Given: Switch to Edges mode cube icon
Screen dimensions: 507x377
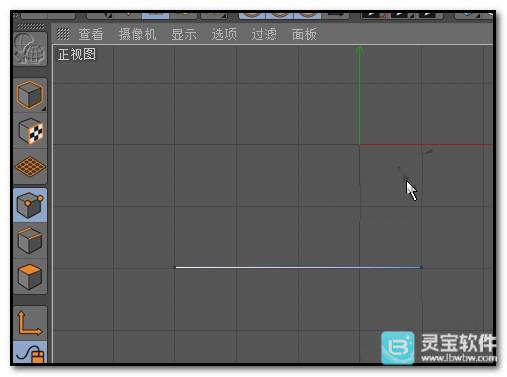Looking at the screenshot, I should tap(30, 240).
